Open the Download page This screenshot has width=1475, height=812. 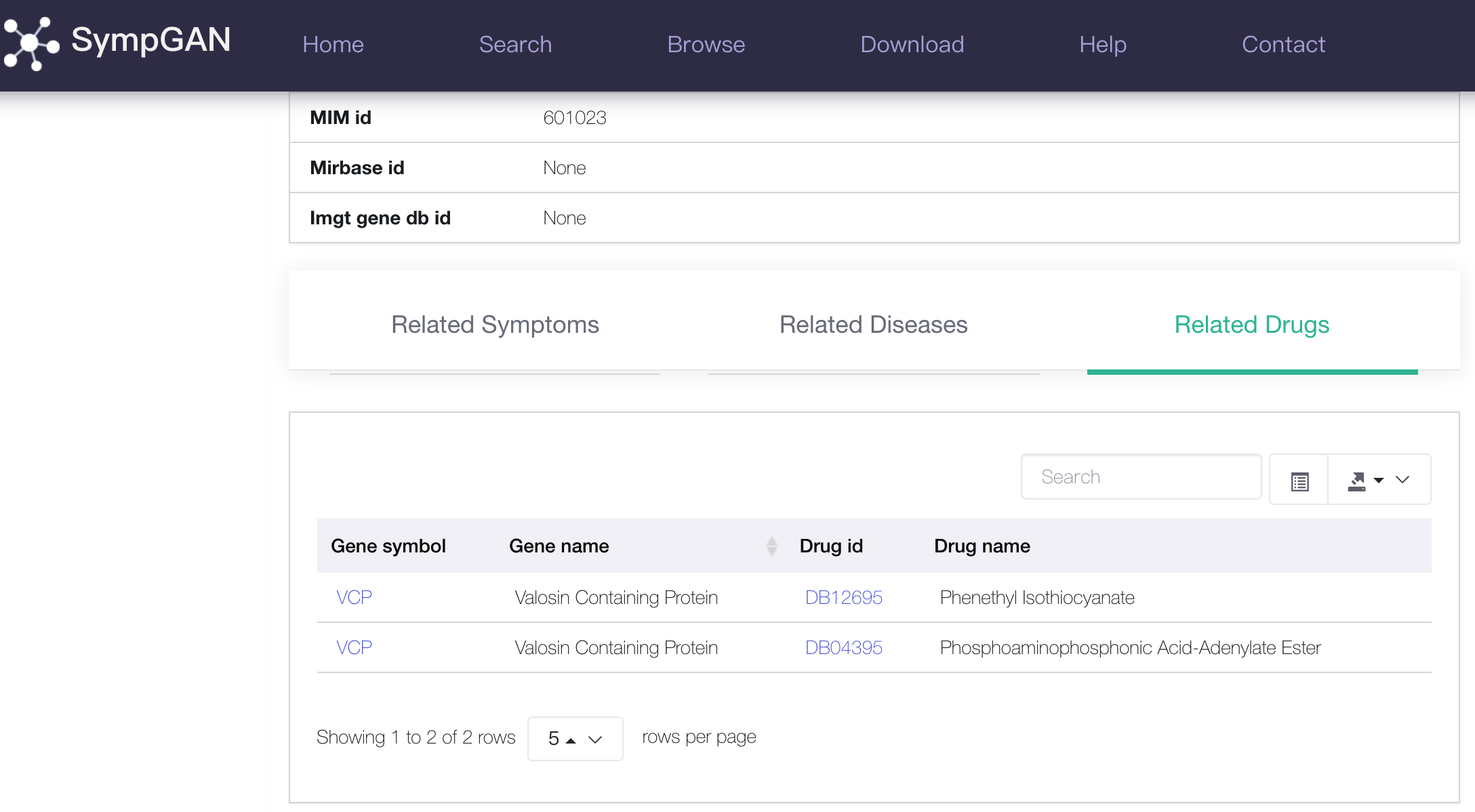(x=912, y=45)
